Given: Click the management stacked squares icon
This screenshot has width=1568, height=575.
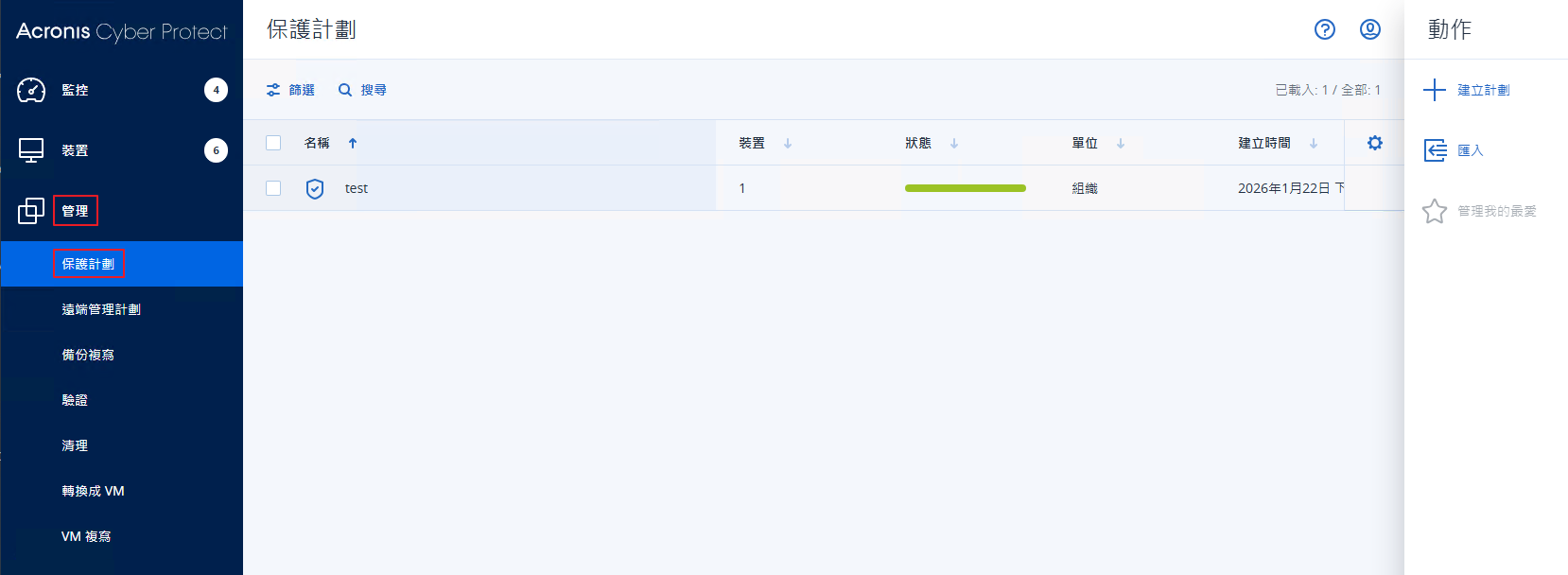Looking at the screenshot, I should click(31, 211).
